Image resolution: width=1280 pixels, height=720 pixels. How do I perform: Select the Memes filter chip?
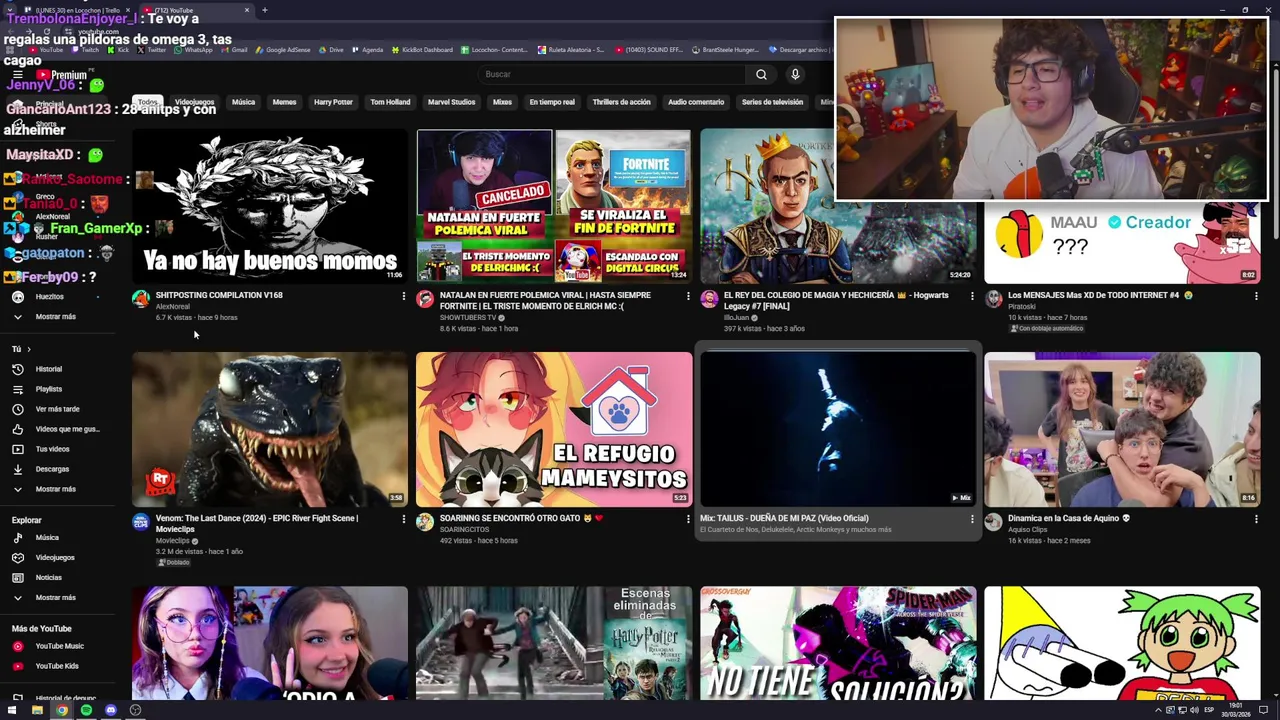[284, 102]
